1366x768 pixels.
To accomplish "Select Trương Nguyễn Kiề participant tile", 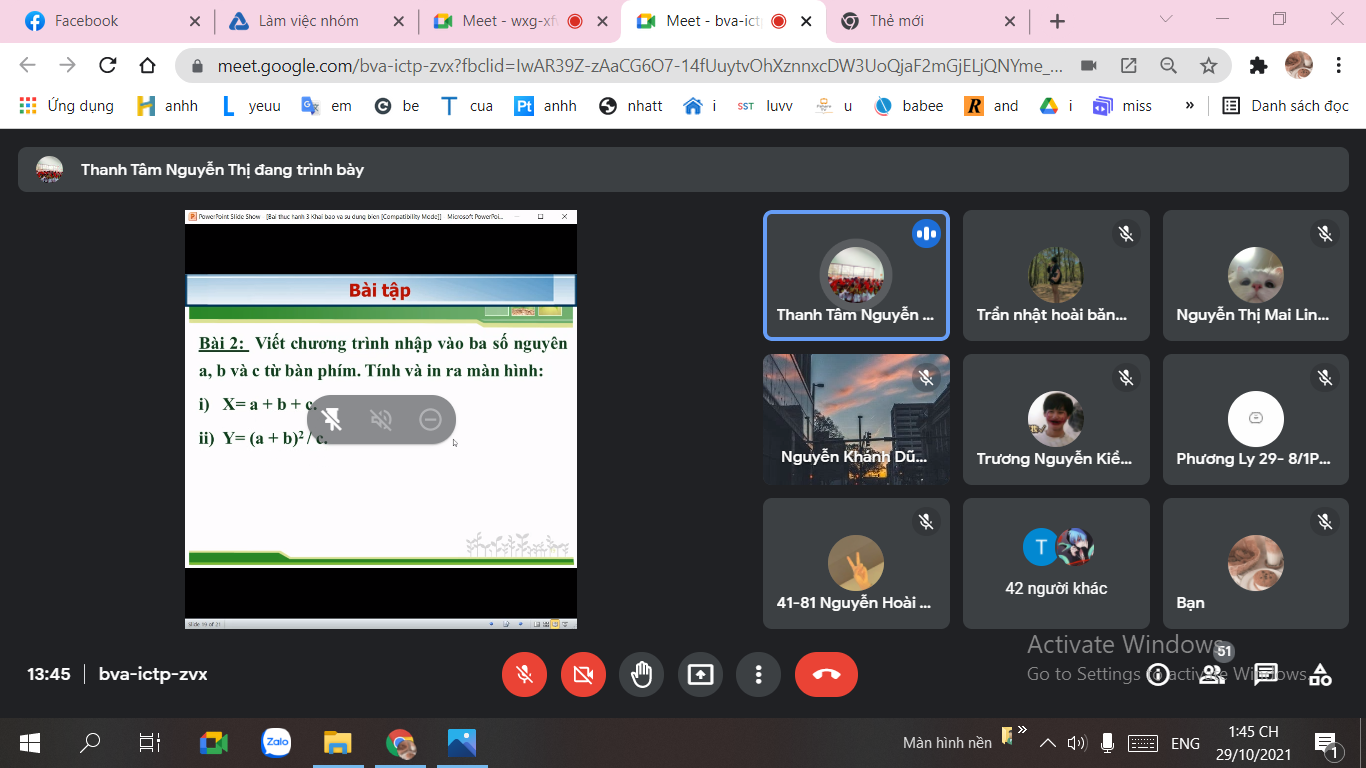I will tap(1056, 419).
